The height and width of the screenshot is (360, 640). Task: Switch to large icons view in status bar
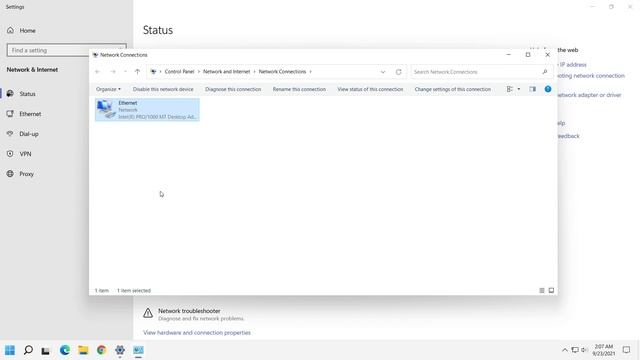551,291
